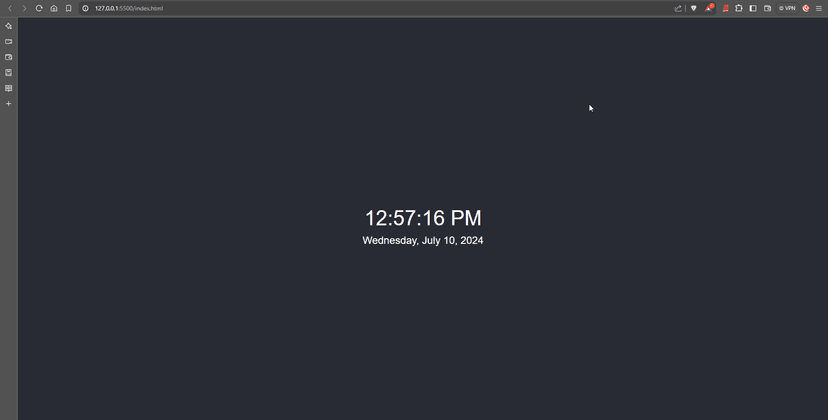The image size is (828, 420).
Task: Open Leo AI assistant in the sidebar
Action: [8, 26]
